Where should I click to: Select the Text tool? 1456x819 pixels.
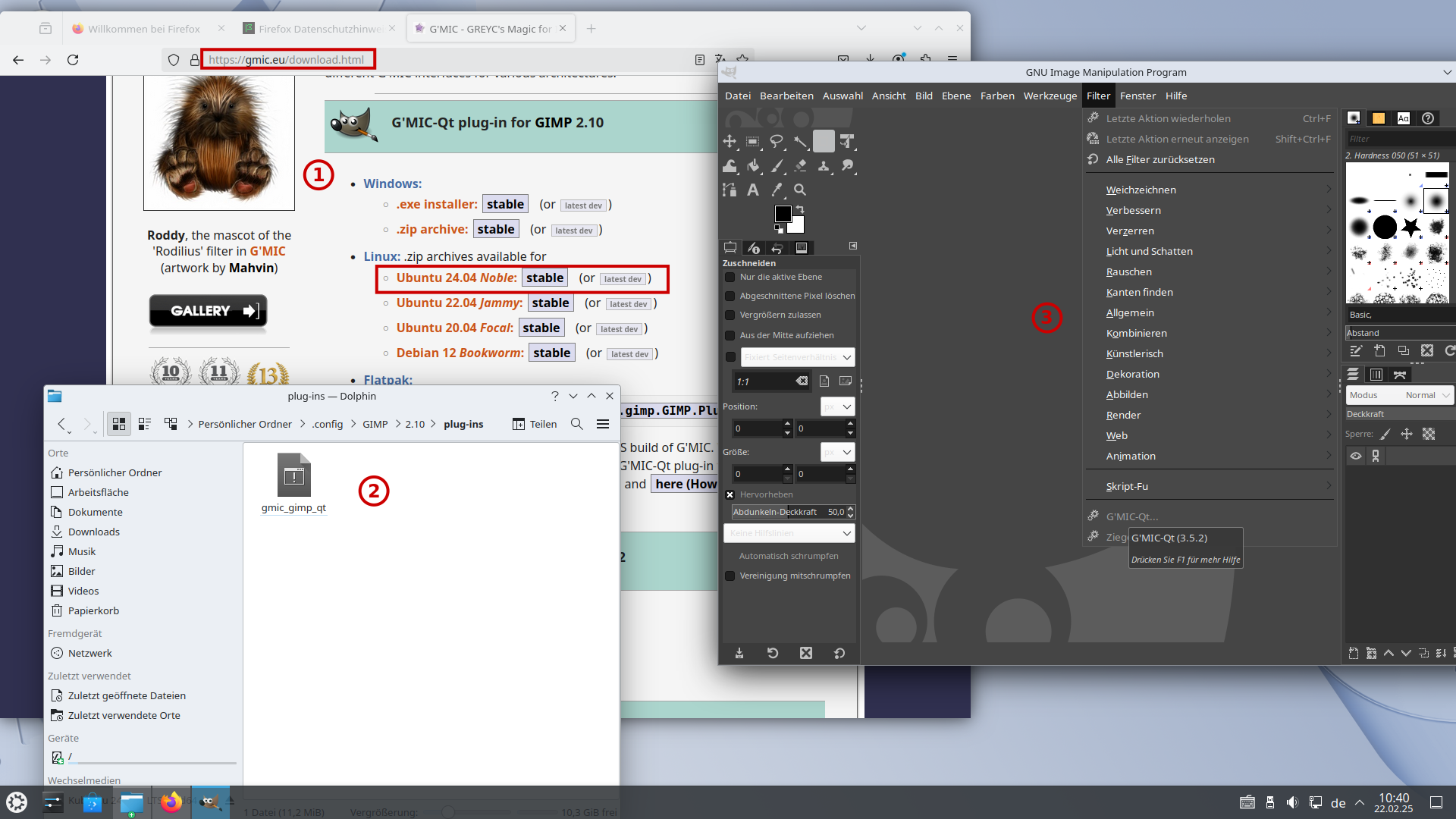(753, 190)
